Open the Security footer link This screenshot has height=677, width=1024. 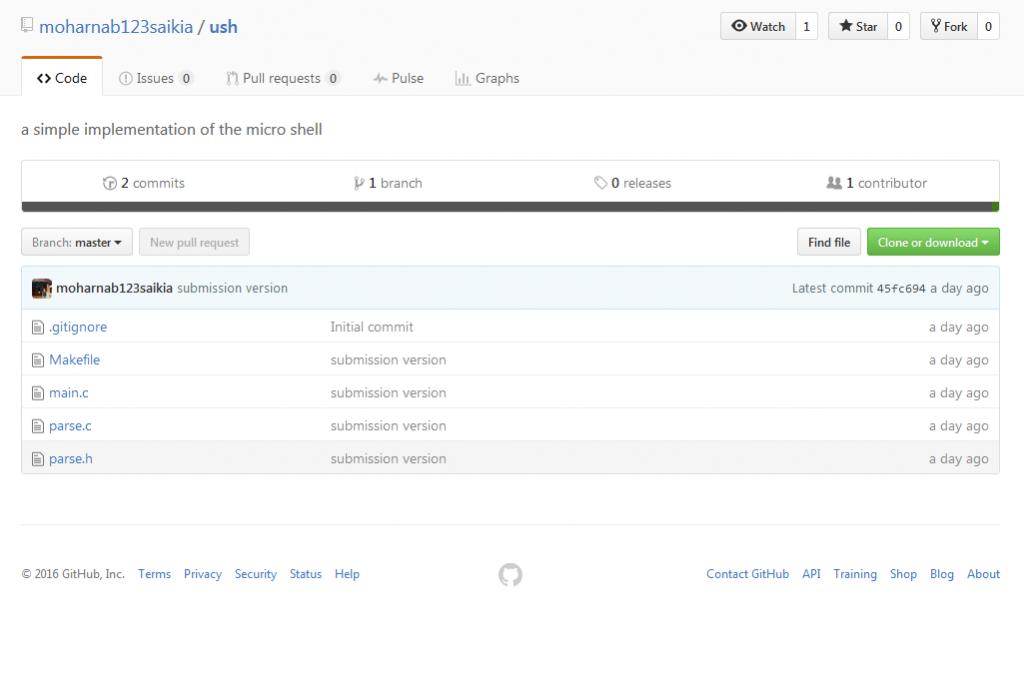click(x=256, y=574)
